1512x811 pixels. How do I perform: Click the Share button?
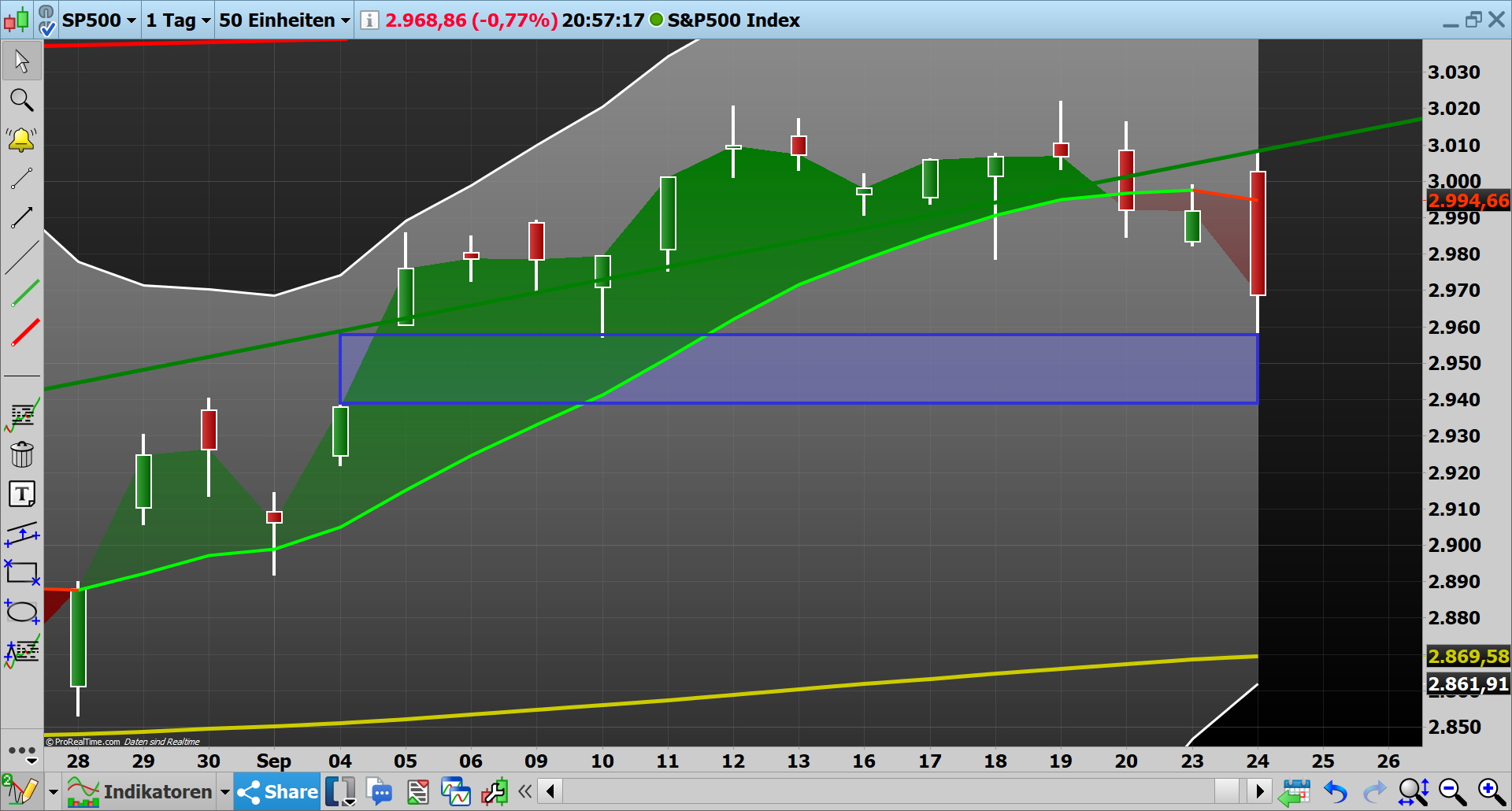(278, 792)
